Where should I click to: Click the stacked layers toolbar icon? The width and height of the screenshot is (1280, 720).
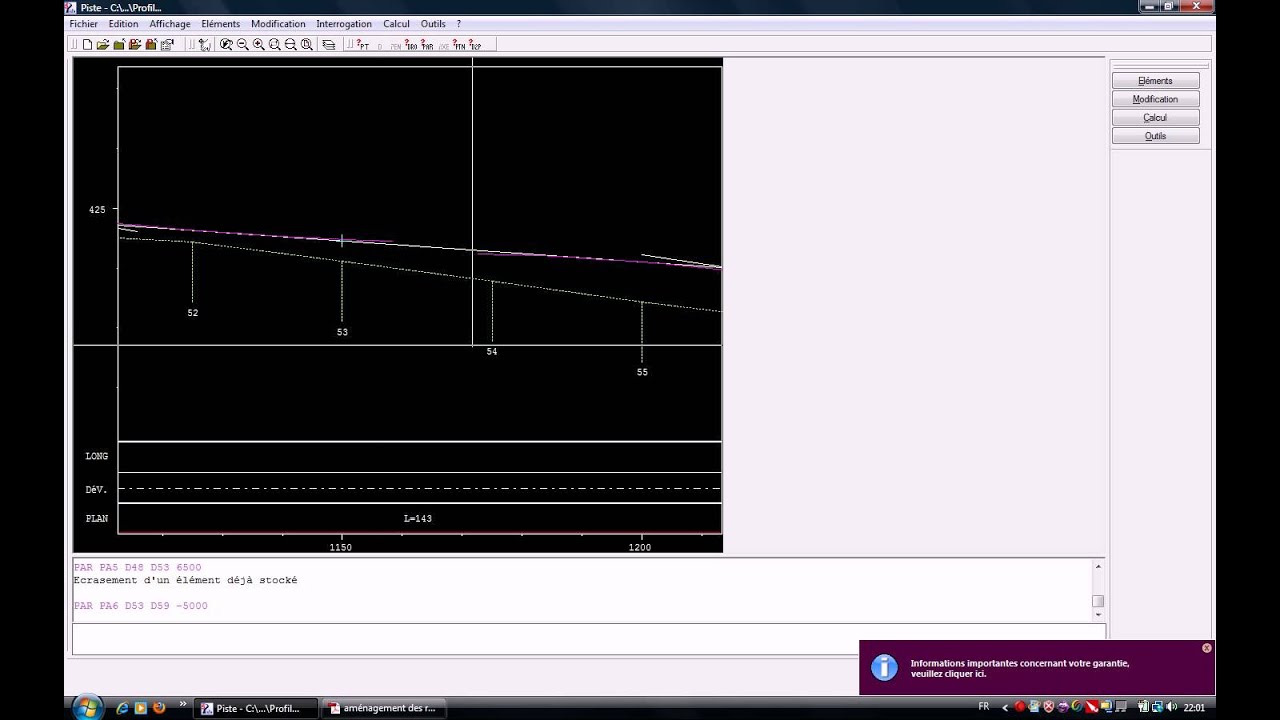tap(329, 44)
